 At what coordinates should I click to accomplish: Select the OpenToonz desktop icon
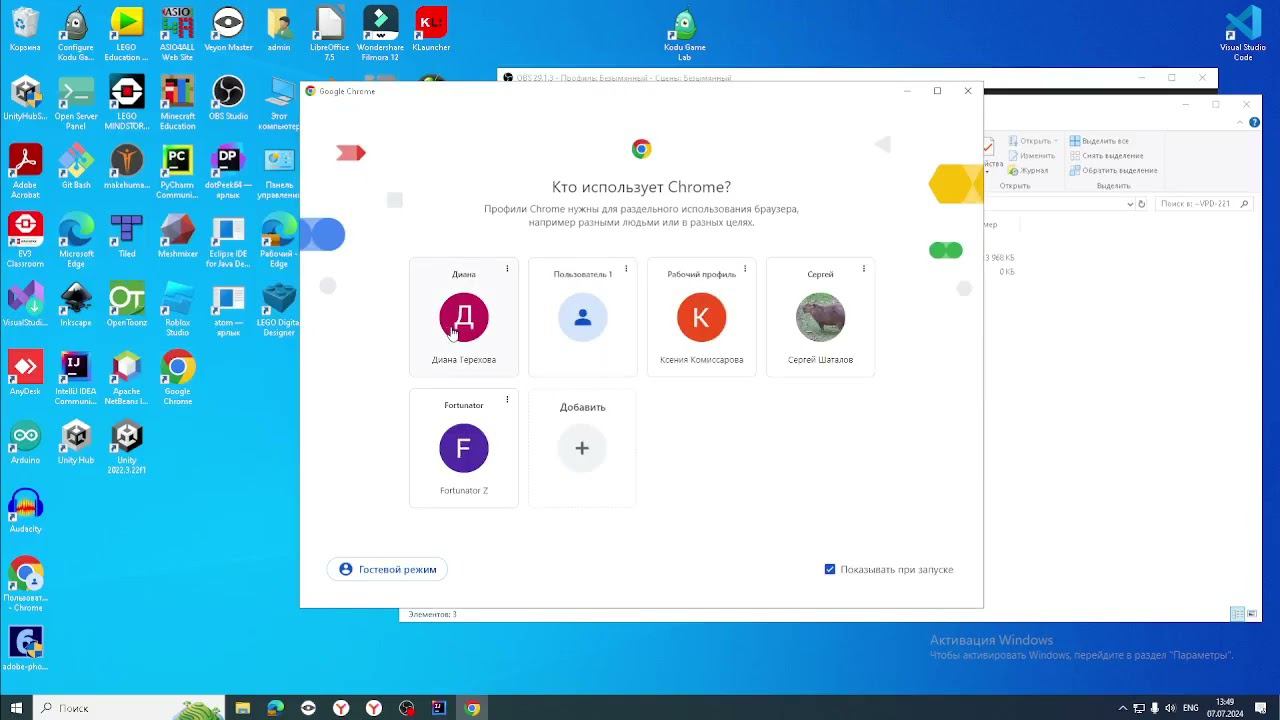pos(127,307)
